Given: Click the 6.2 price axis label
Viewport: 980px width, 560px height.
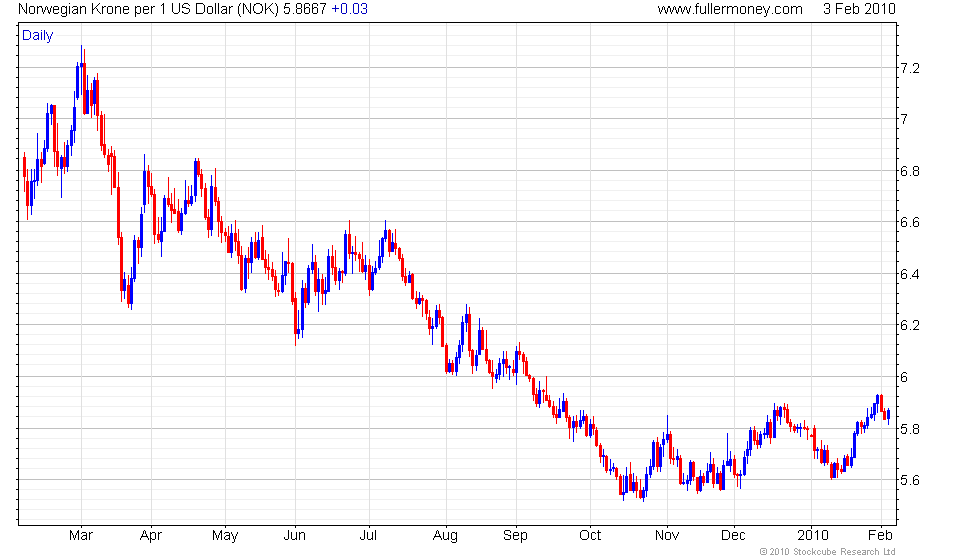Looking at the screenshot, I should coord(909,326).
